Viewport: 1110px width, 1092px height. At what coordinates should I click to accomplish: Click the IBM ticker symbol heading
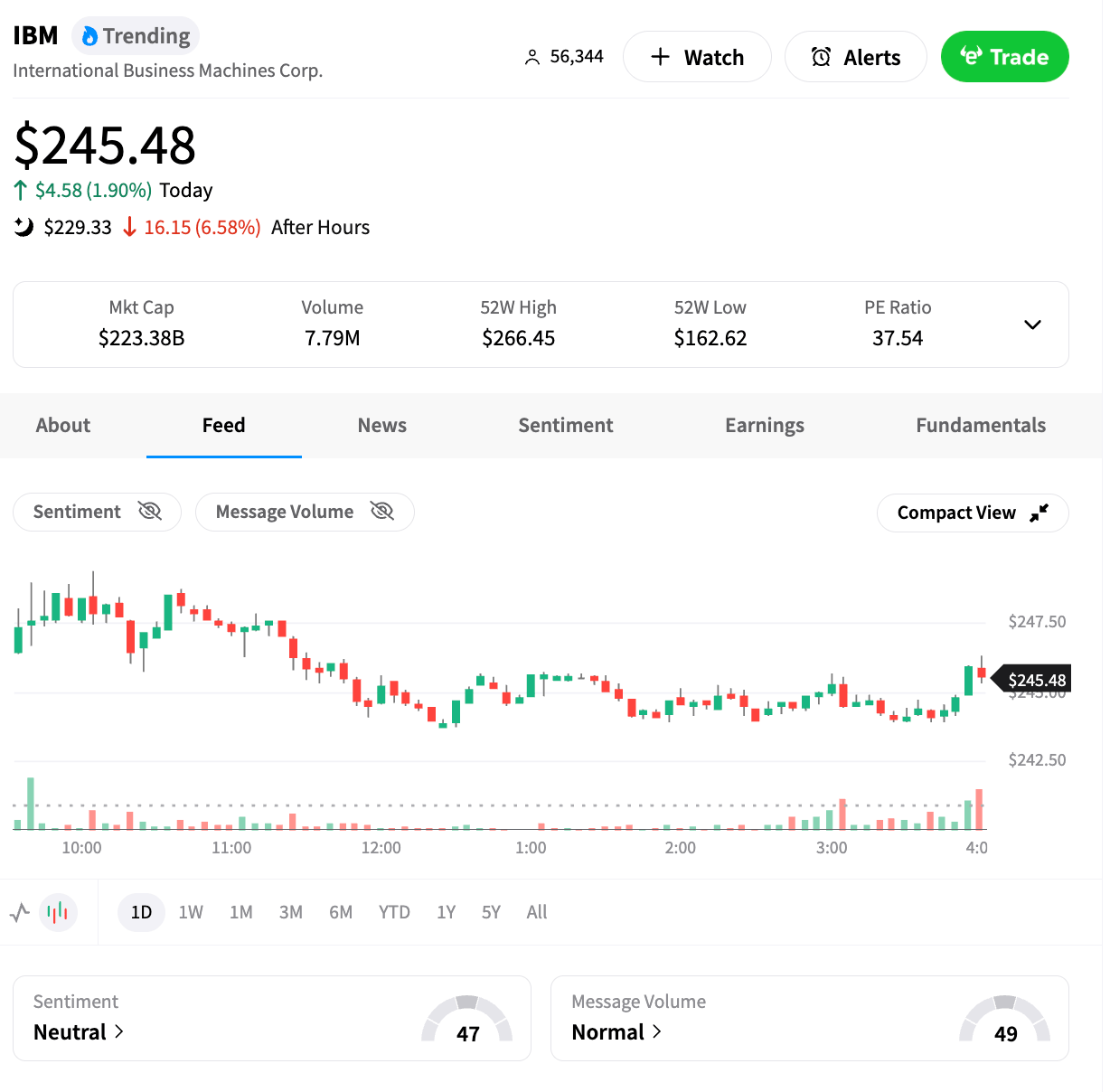36,36
